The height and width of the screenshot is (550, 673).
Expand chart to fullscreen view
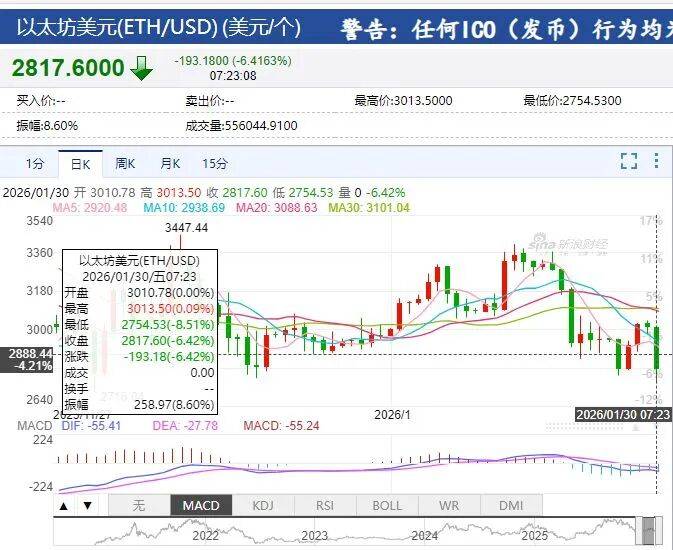coord(629,161)
